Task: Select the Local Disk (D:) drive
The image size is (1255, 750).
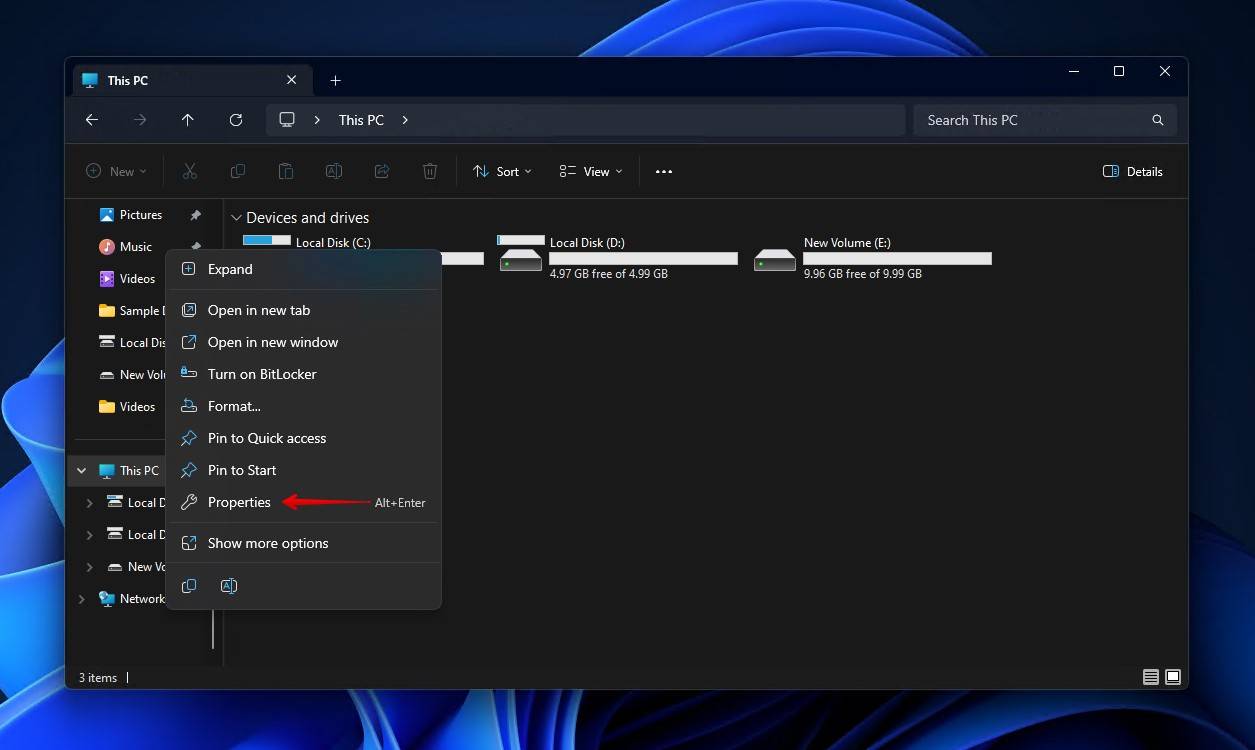Action: click(618, 258)
